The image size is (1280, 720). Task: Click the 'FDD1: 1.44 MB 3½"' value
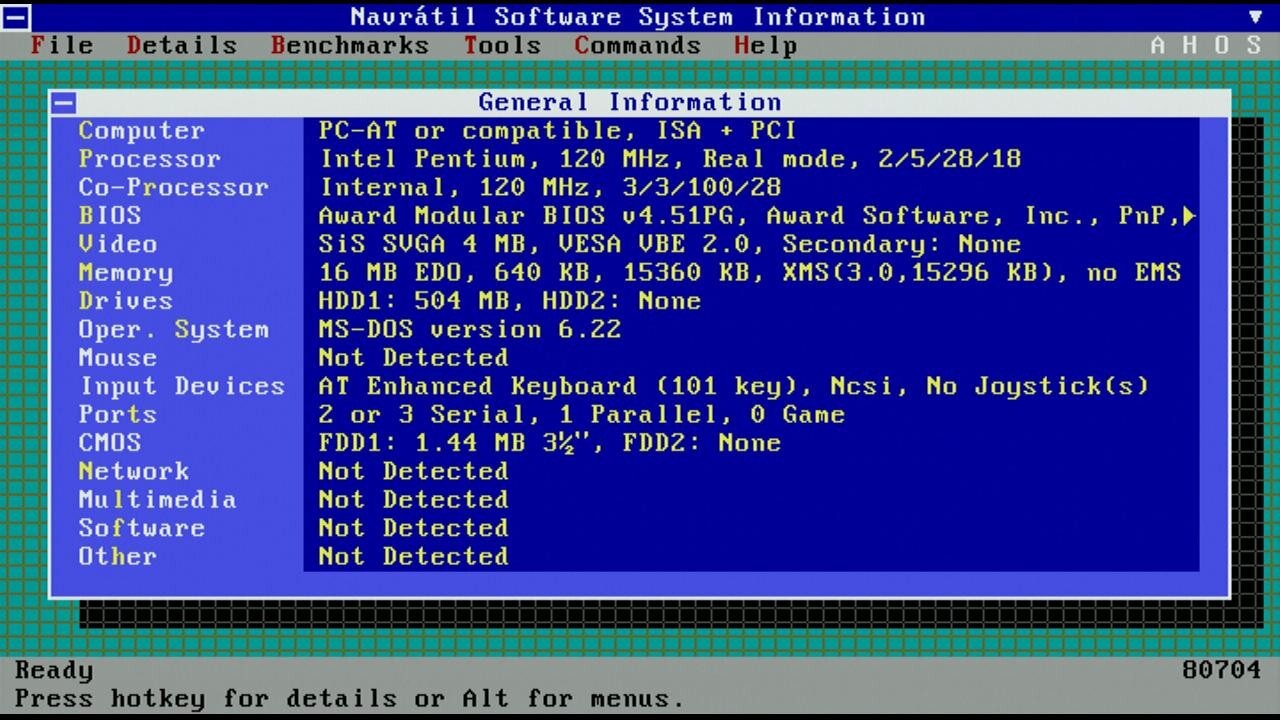click(454, 442)
